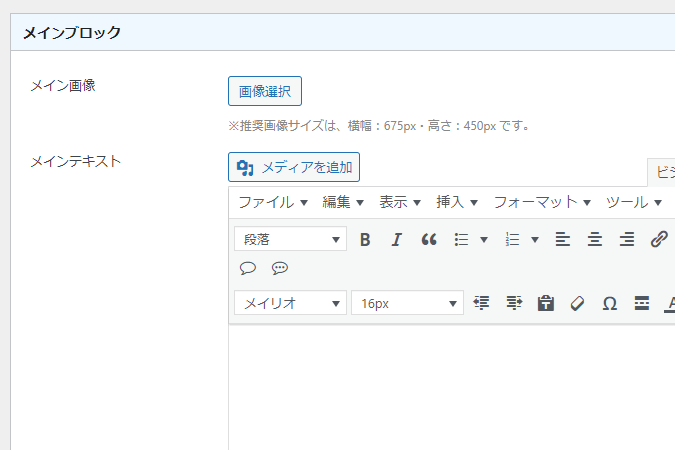This screenshot has height=450, width=675.
Task: Click the メインブロック section header
Action: [343, 32]
